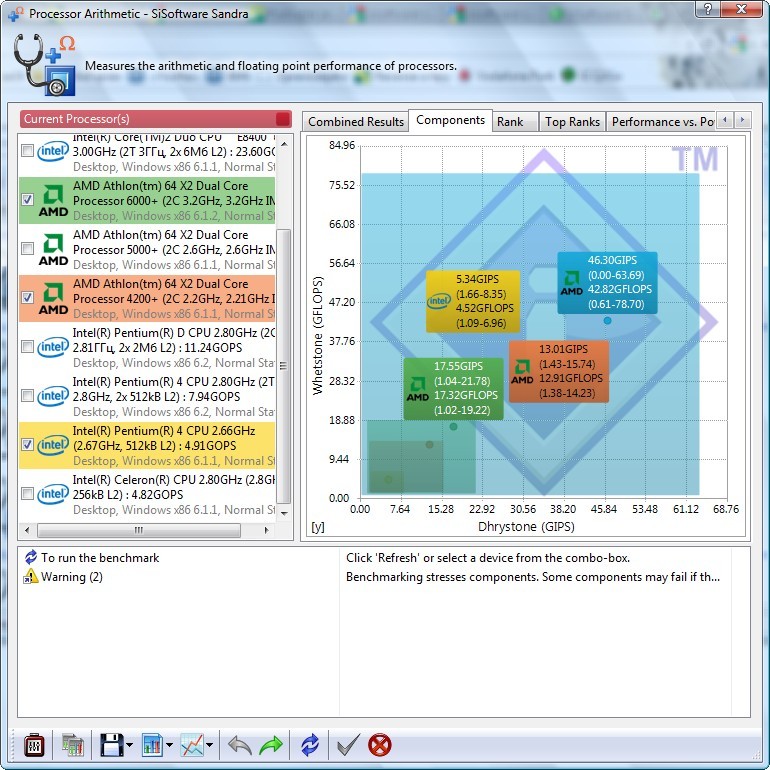Click the grey back arrow icon
Screen dimensions: 770x770
(x=240, y=745)
